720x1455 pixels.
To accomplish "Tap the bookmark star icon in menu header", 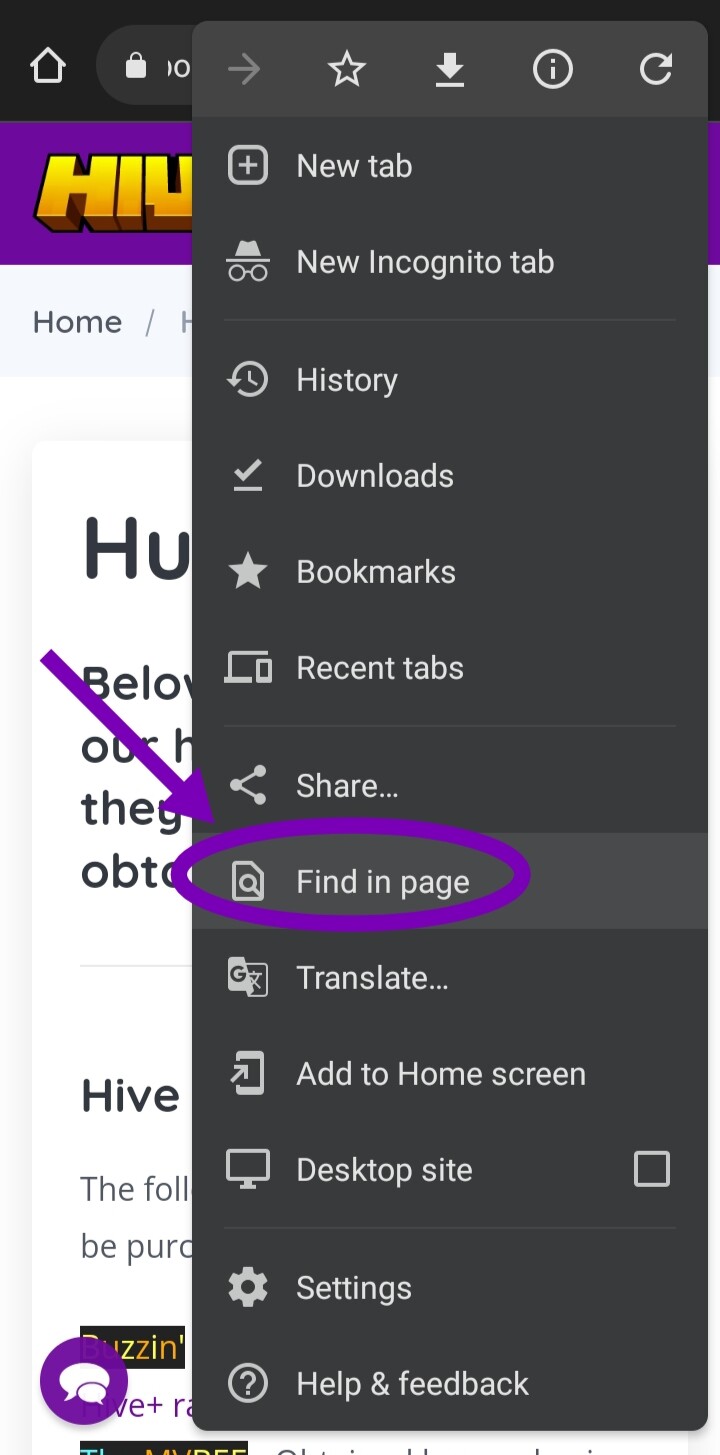I will point(347,69).
